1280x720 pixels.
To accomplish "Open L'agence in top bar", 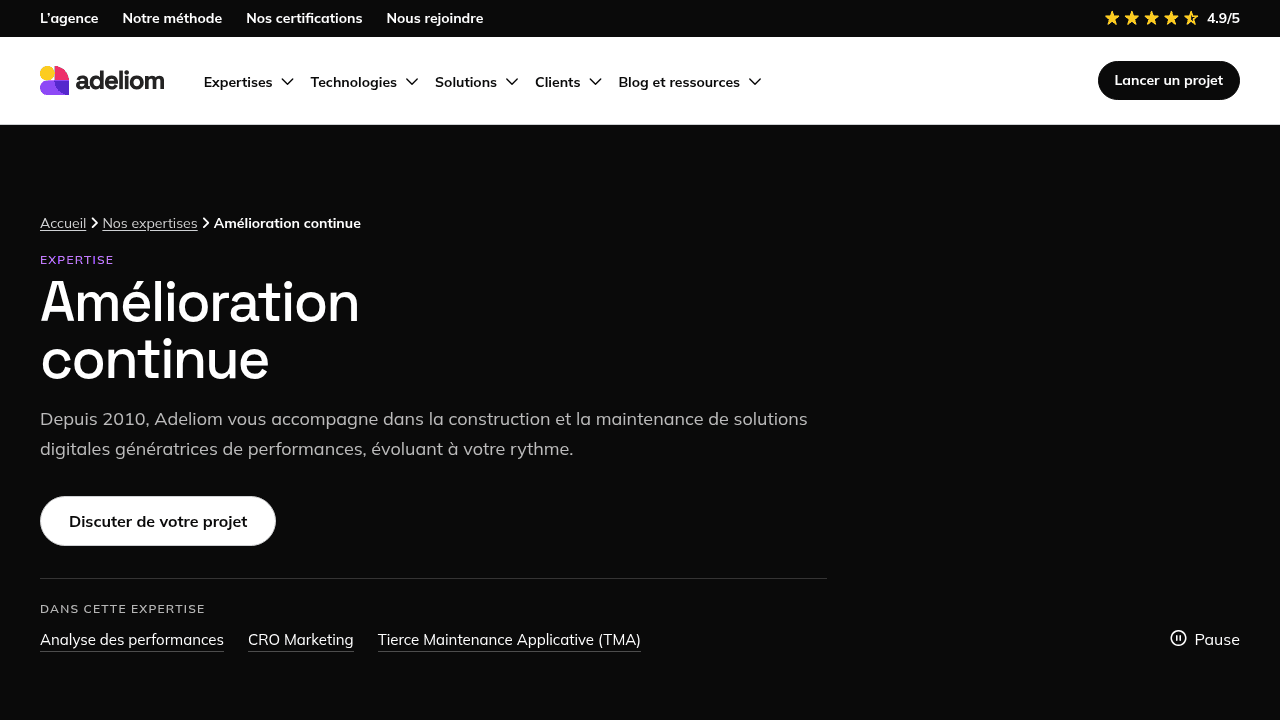I will (x=69, y=18).
